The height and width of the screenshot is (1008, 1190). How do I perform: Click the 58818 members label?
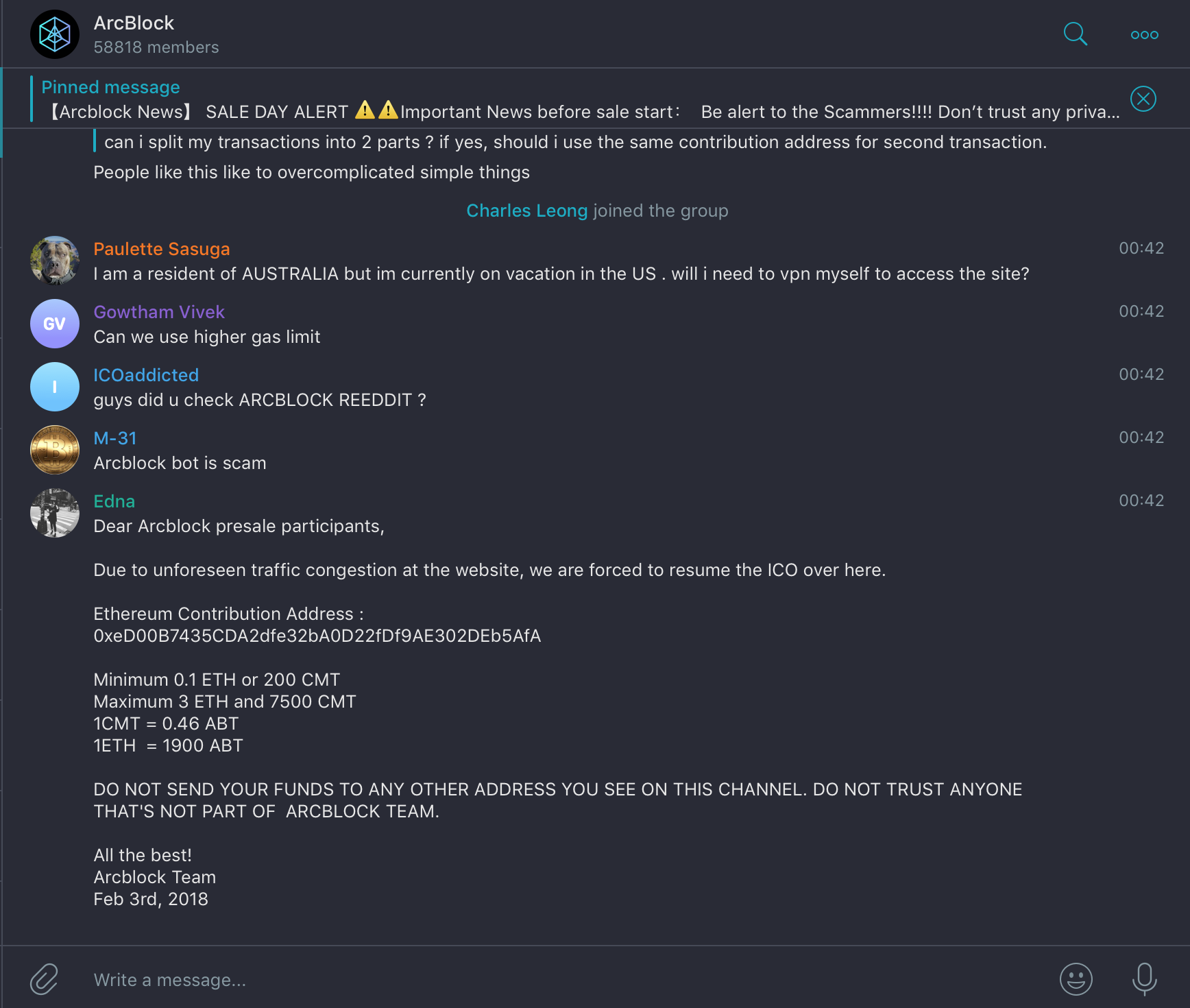156,47
